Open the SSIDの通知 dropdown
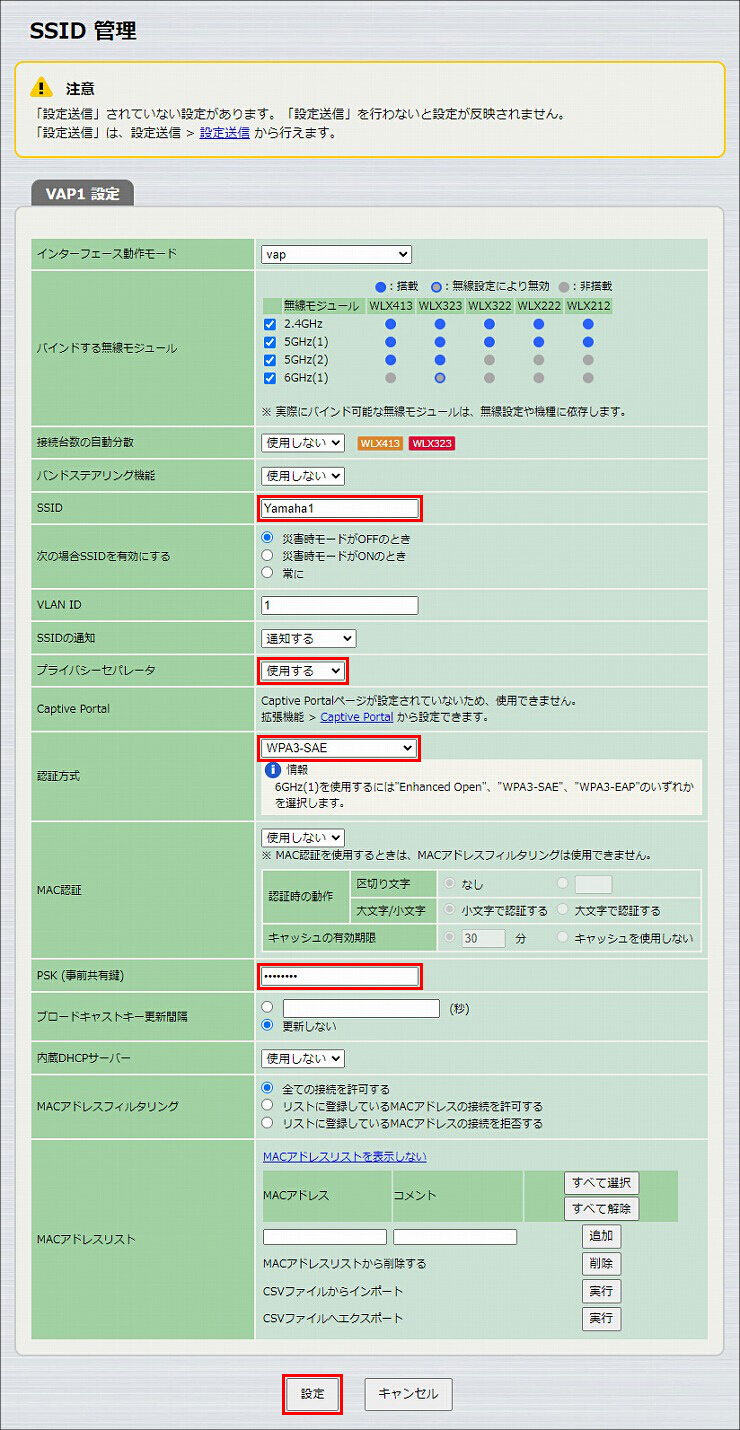Screen dimensions: 740x1430 tap(309, 638)
